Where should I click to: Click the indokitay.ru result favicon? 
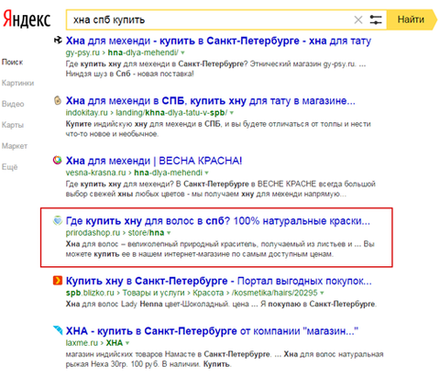click(x=58, y=100)
